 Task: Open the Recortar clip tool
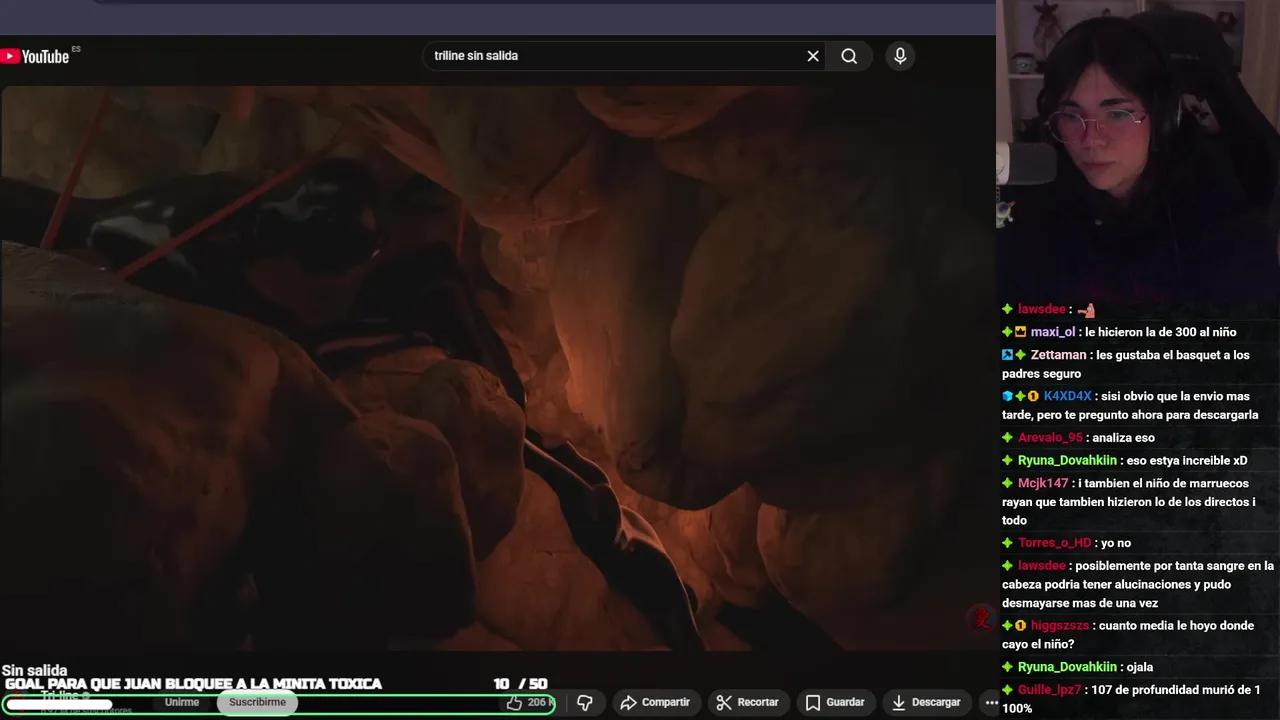click(x=748, y=703)
